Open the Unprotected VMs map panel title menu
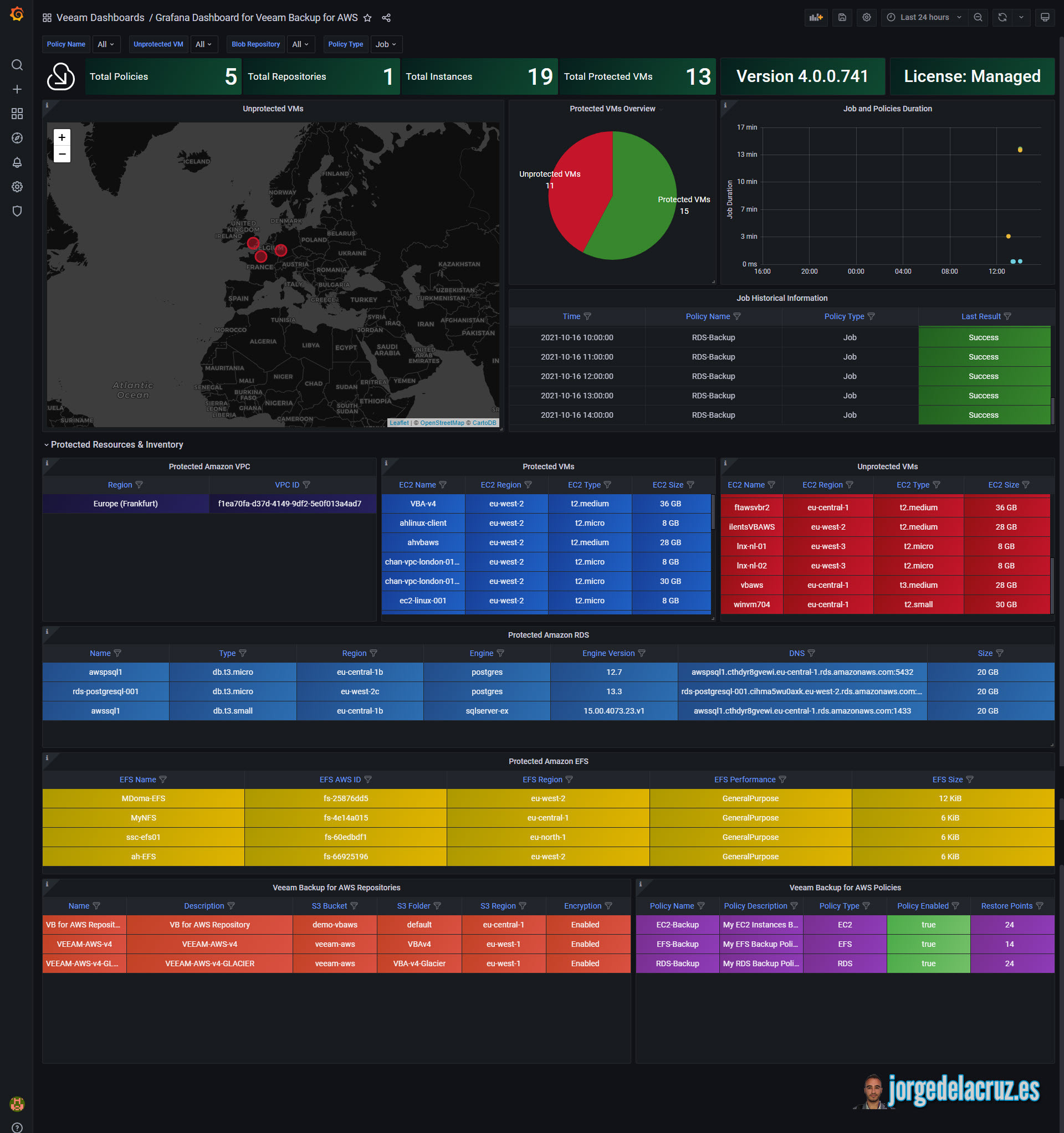Screen dimensions: 1064x1133 (x=273, y=108)
